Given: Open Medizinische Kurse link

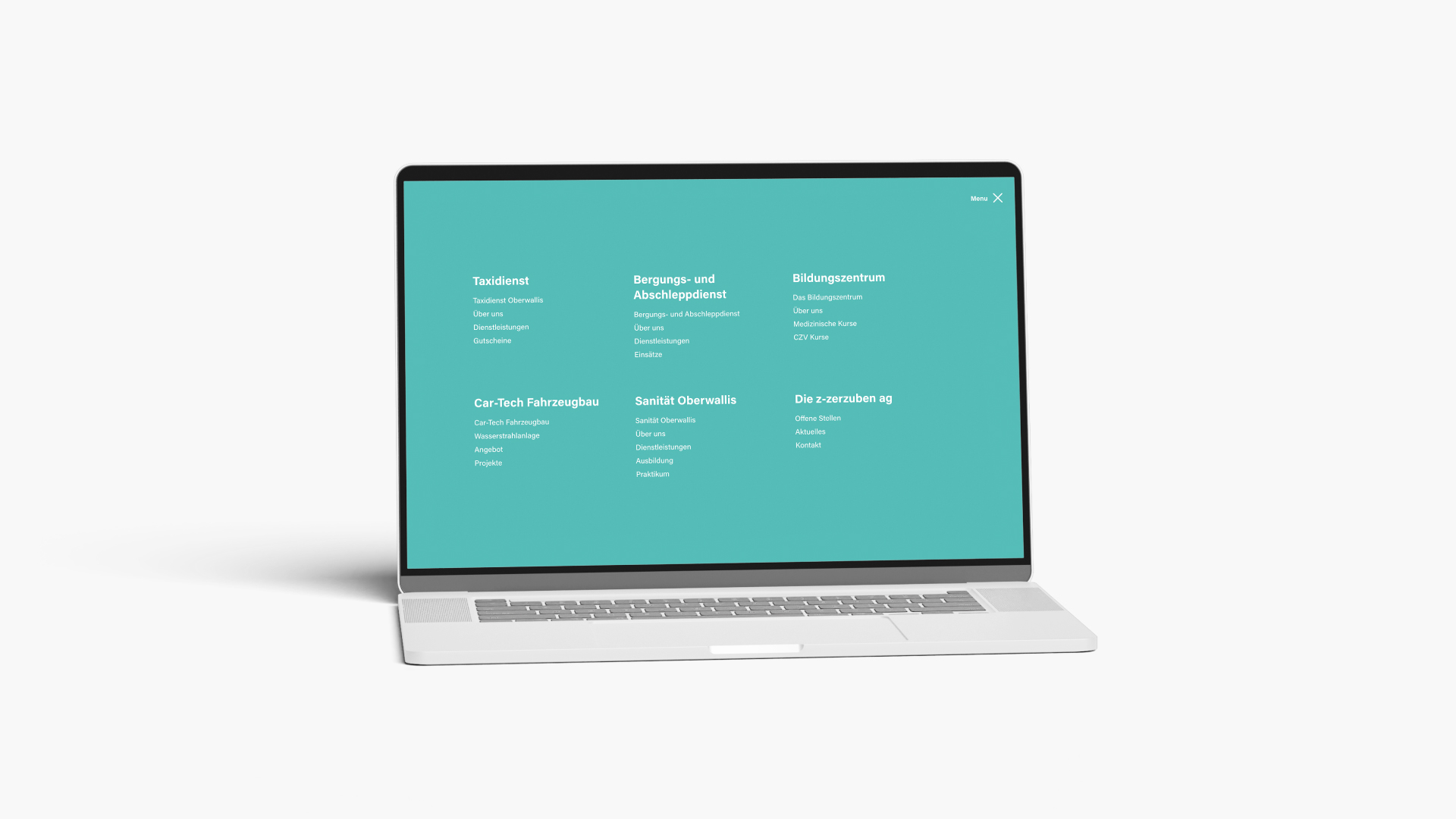Looking at the screenshot, I should [824, 323].
